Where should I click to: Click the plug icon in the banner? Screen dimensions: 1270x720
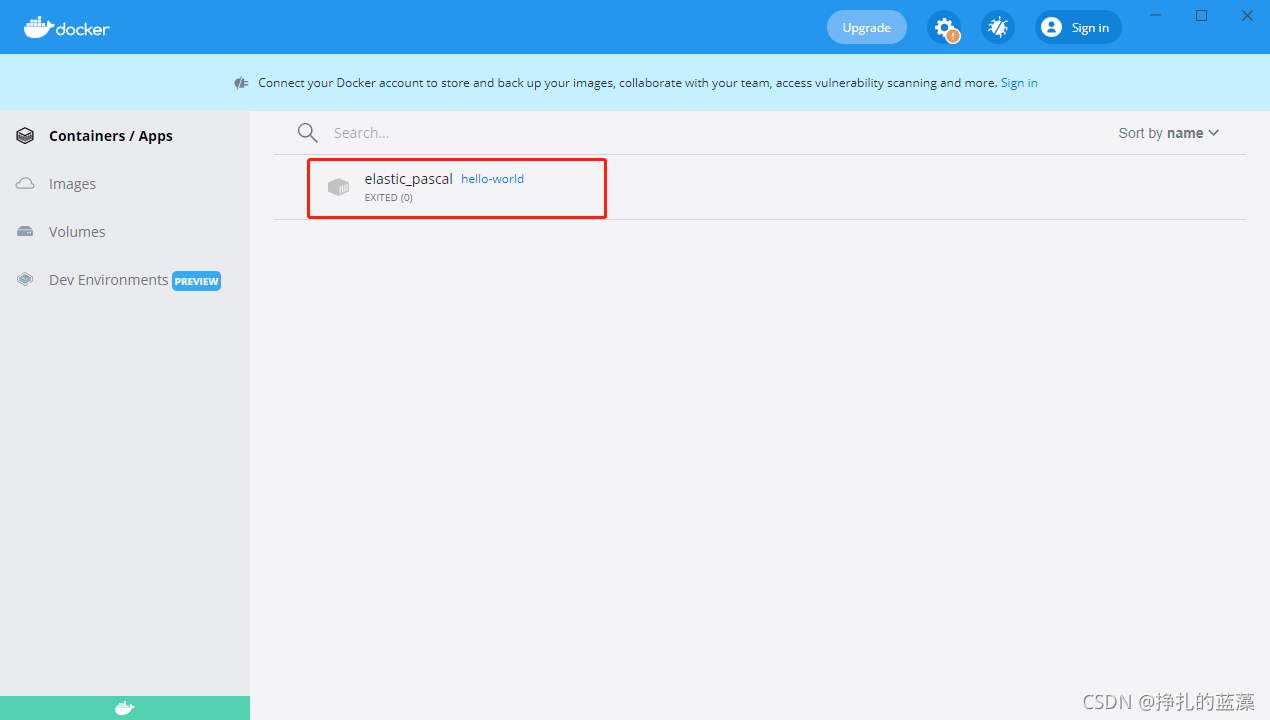point(241,83)
